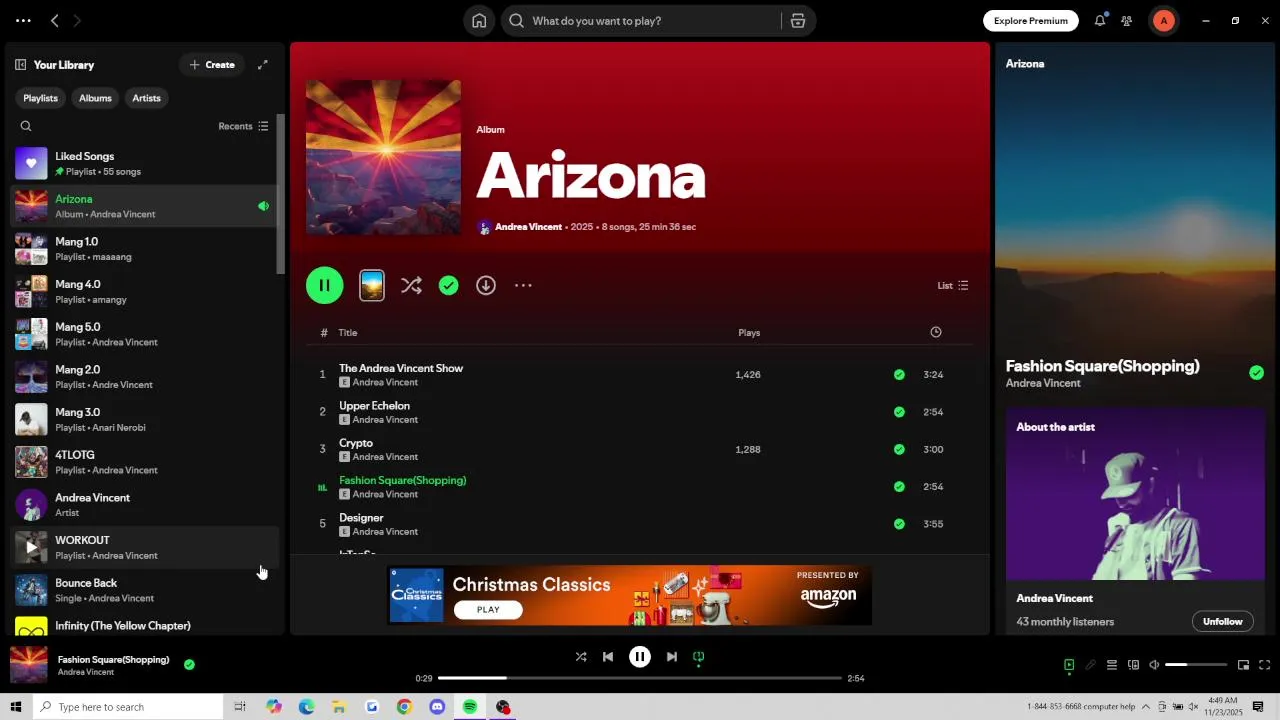Open the Browse icon in search bar

(x=798, y=21)
